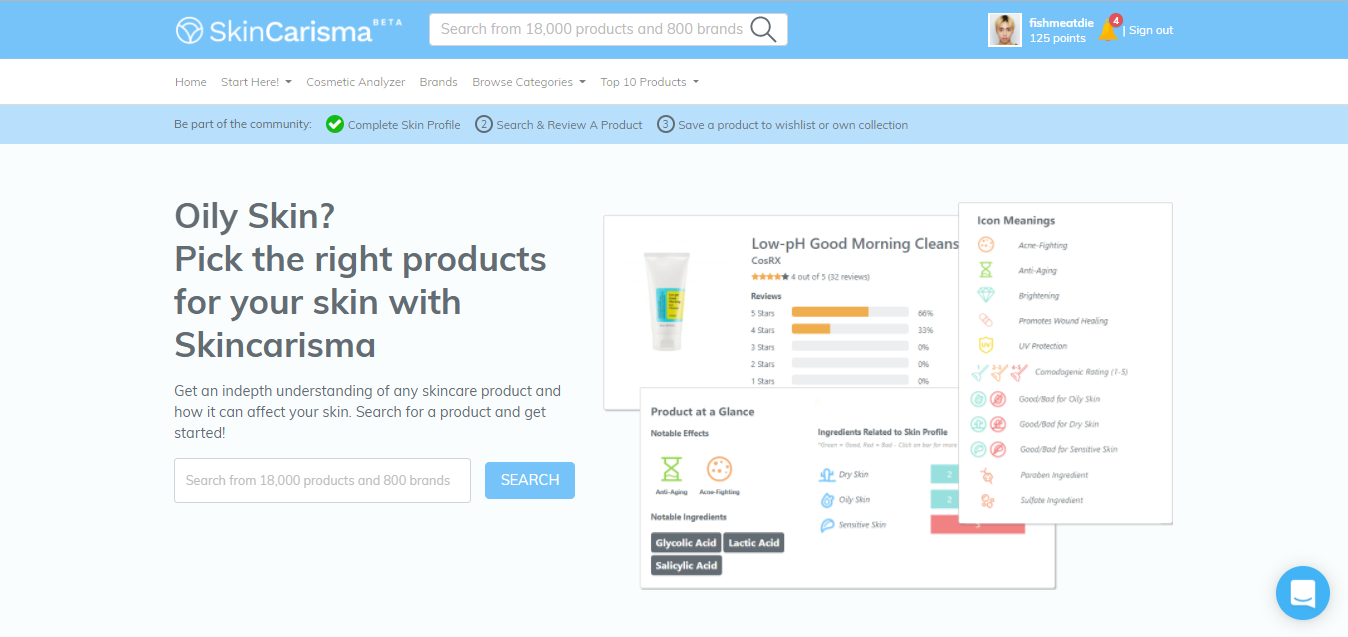Click the green Complete Skin Profile checkmark
Image resolution: width=1348 pixels, height=637 pixels.
(335, 124)
